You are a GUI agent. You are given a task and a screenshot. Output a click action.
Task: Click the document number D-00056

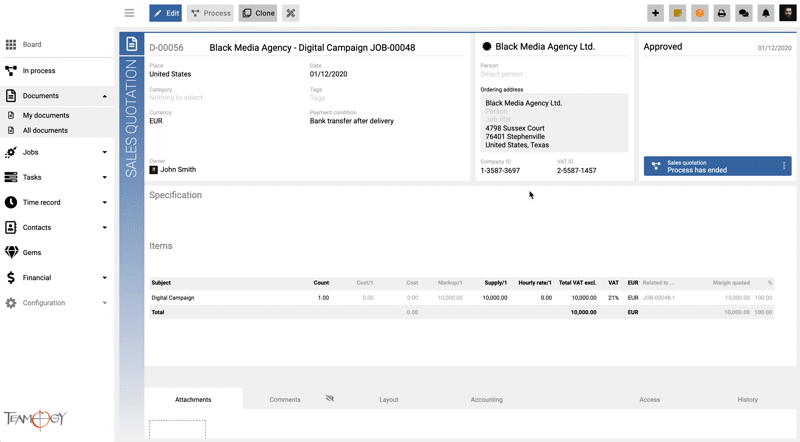tap(166, 47)
